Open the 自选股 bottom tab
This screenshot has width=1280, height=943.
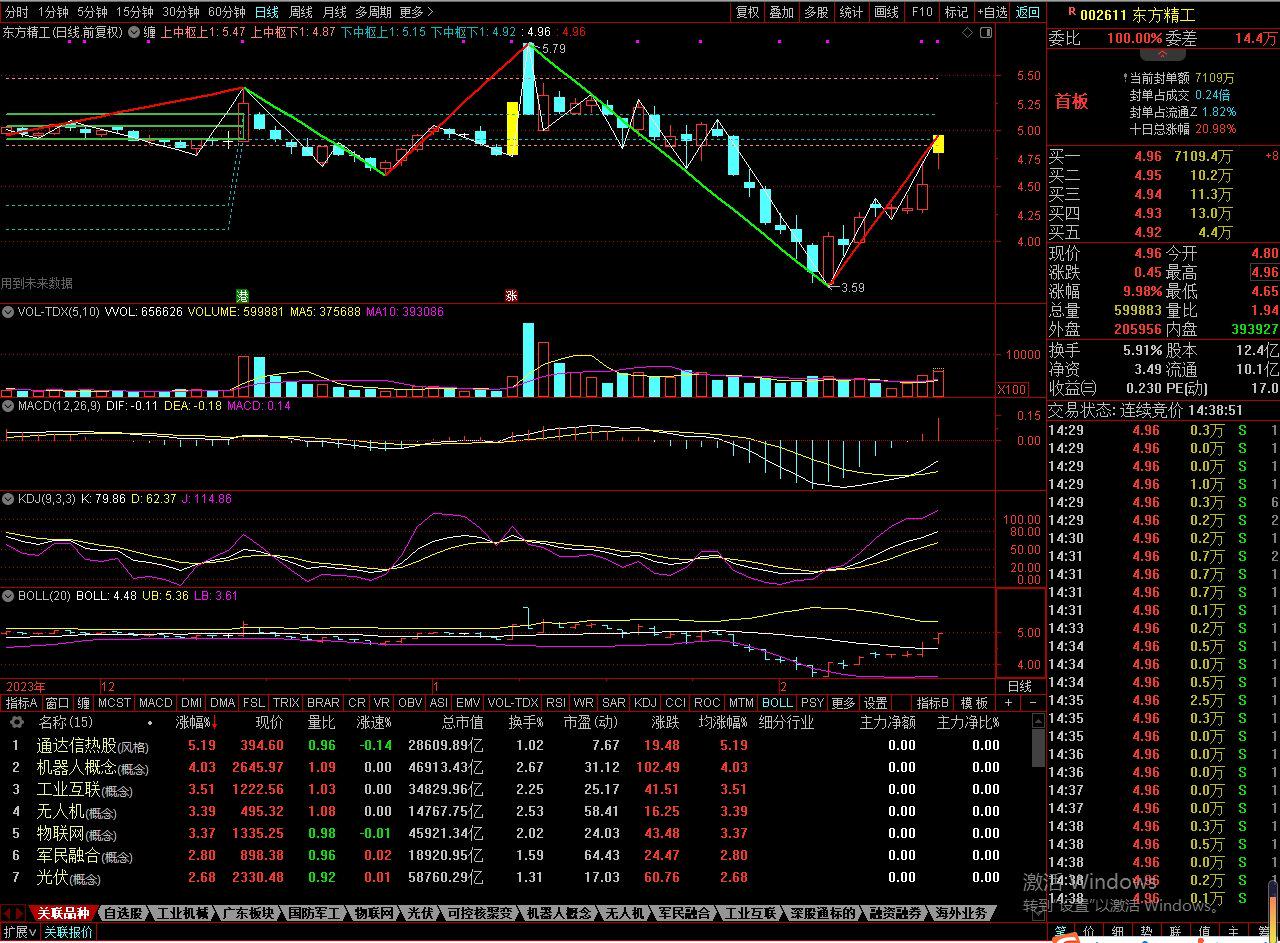pyautogui.click(x=122, y=913)
